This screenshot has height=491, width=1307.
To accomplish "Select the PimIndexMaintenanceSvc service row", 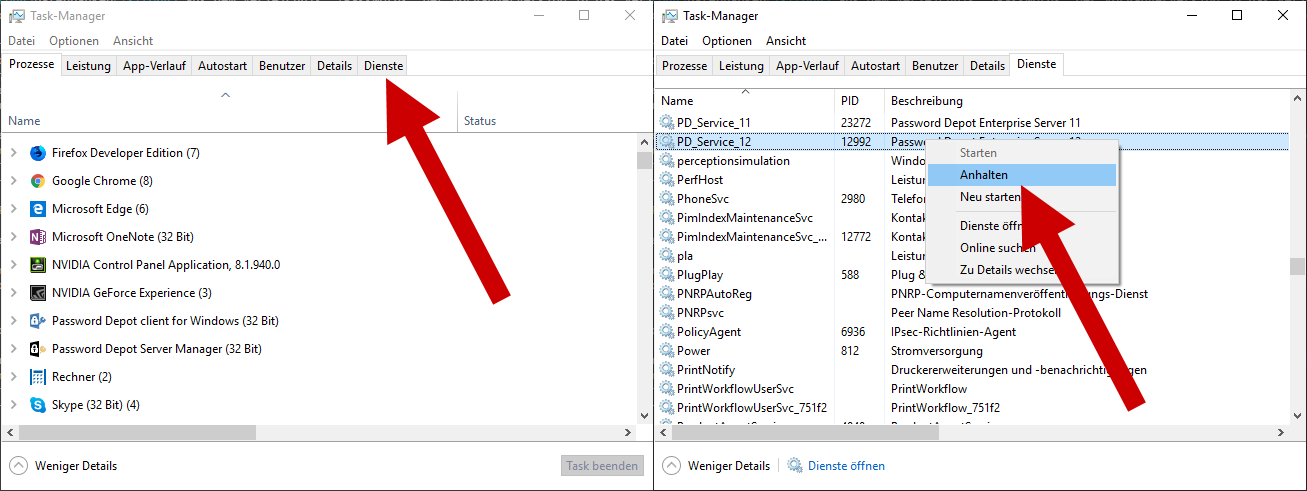I will tap(974, 217).
